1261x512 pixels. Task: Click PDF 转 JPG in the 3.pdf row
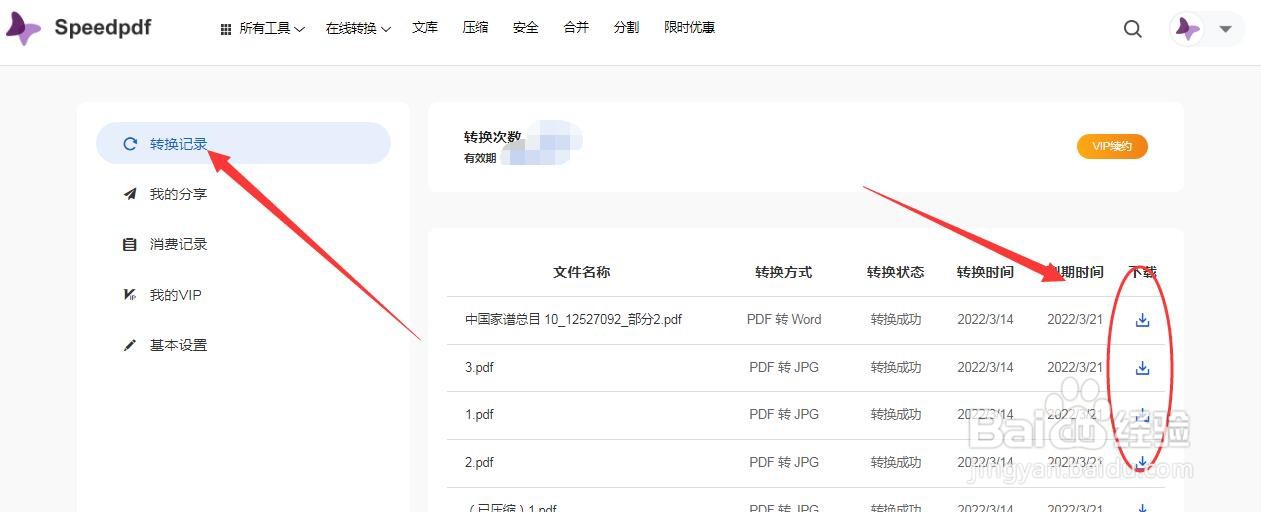point(784,367)
